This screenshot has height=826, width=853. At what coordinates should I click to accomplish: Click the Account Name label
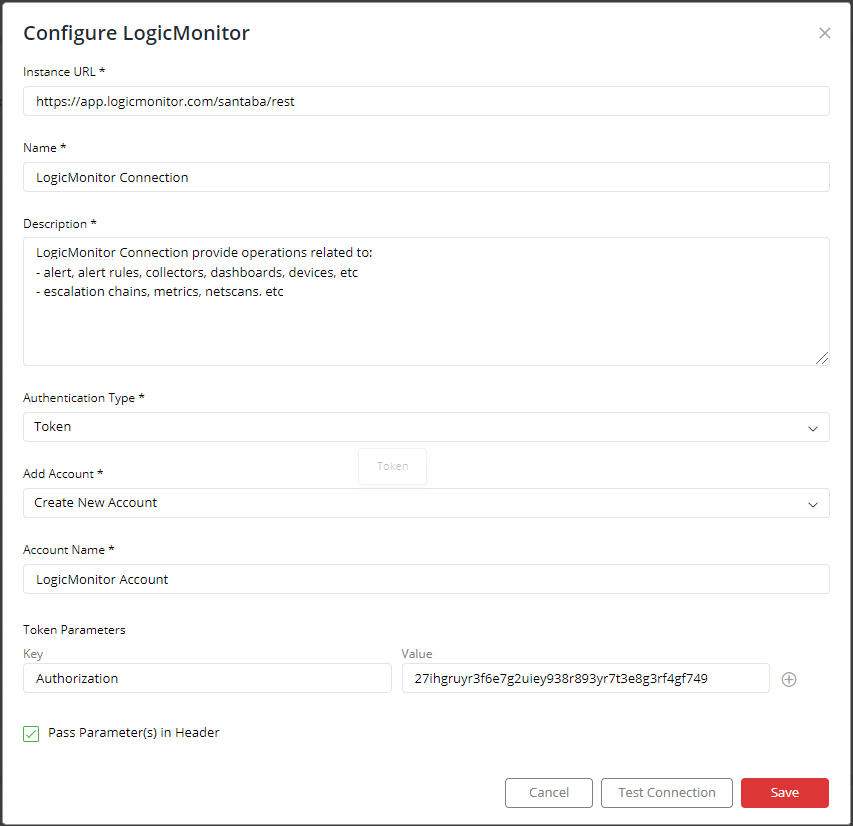click(x=69, y=550)
